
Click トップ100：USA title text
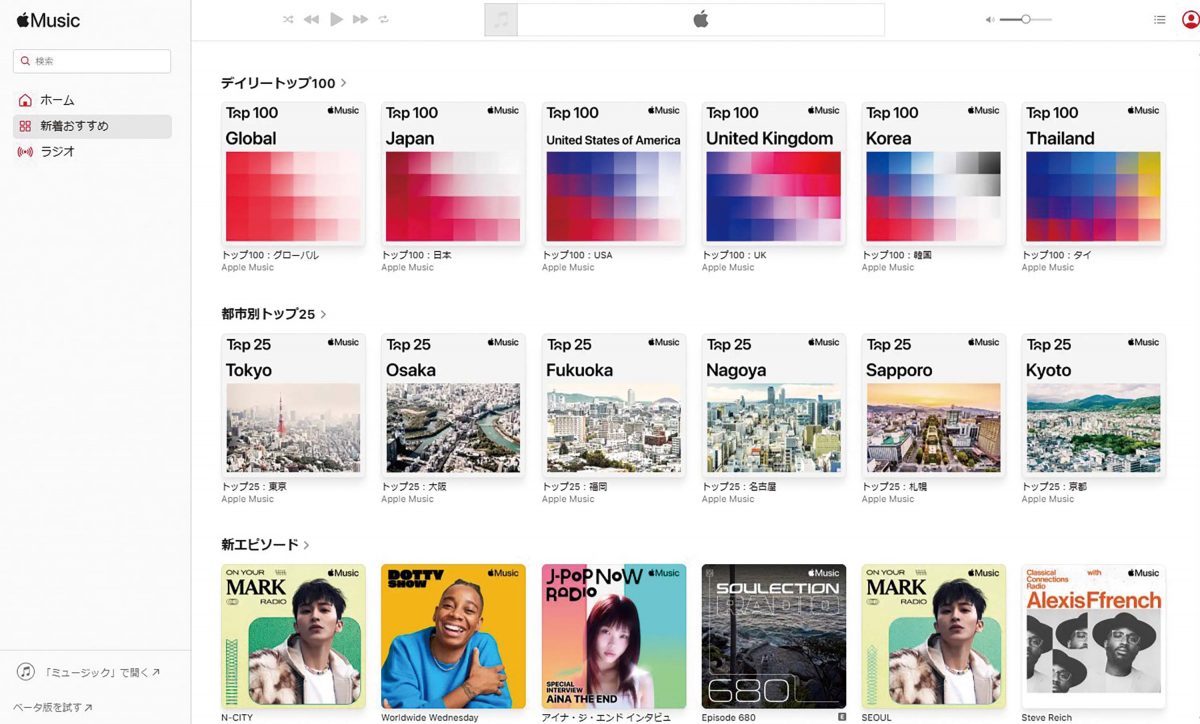point(577,255)
